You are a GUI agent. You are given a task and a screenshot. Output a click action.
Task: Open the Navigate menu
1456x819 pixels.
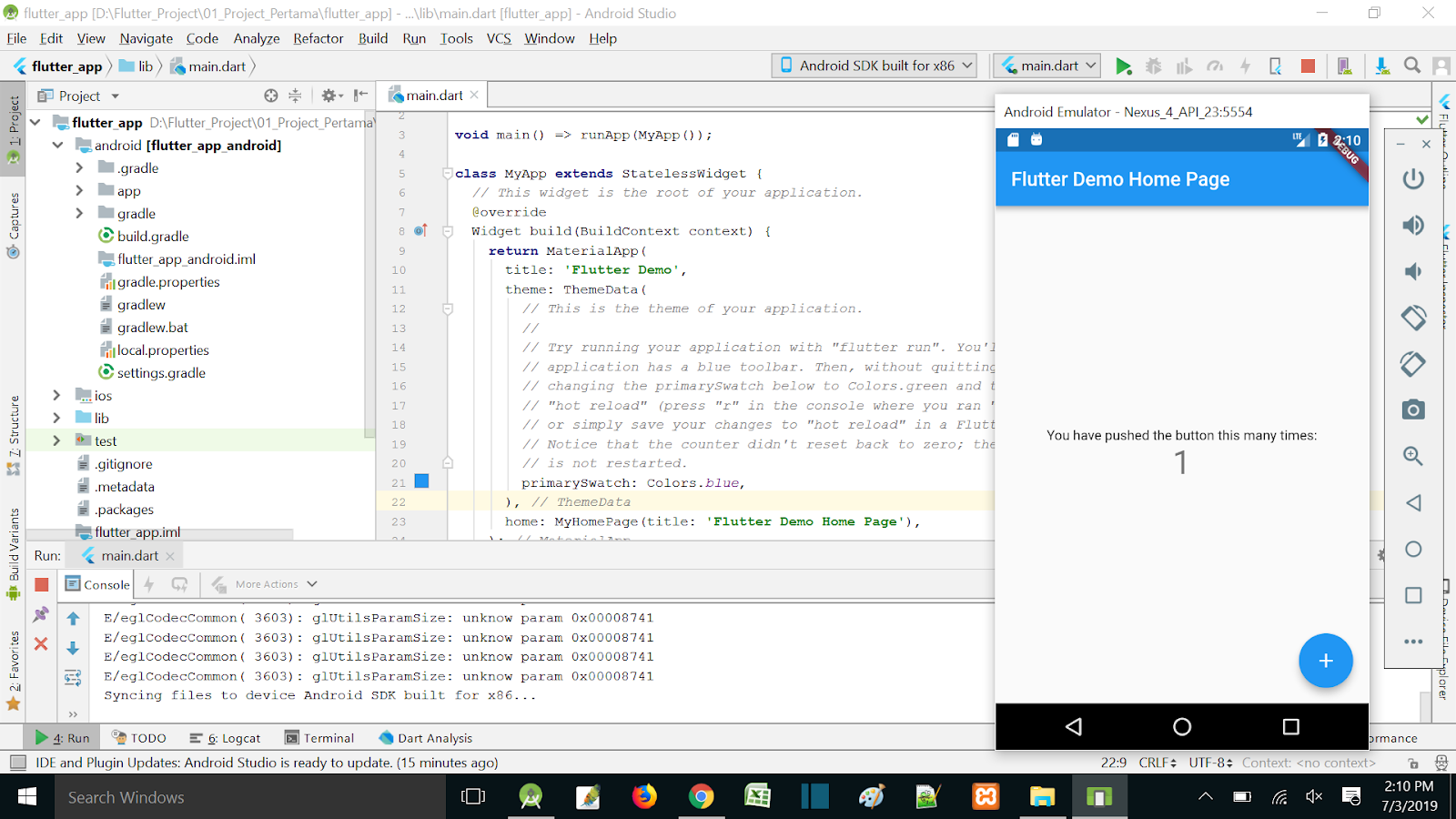(146, 38)
